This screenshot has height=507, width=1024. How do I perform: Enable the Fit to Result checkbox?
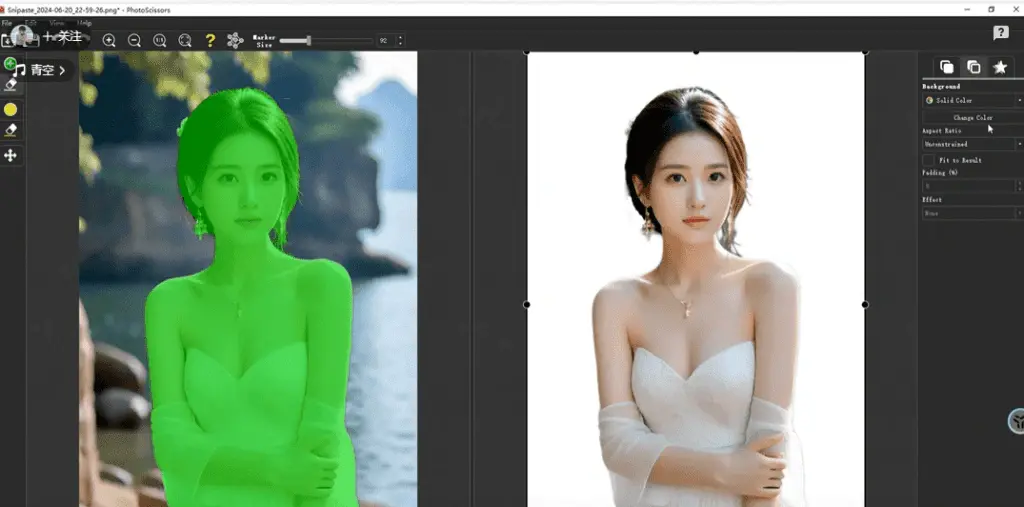coord(928,160)
